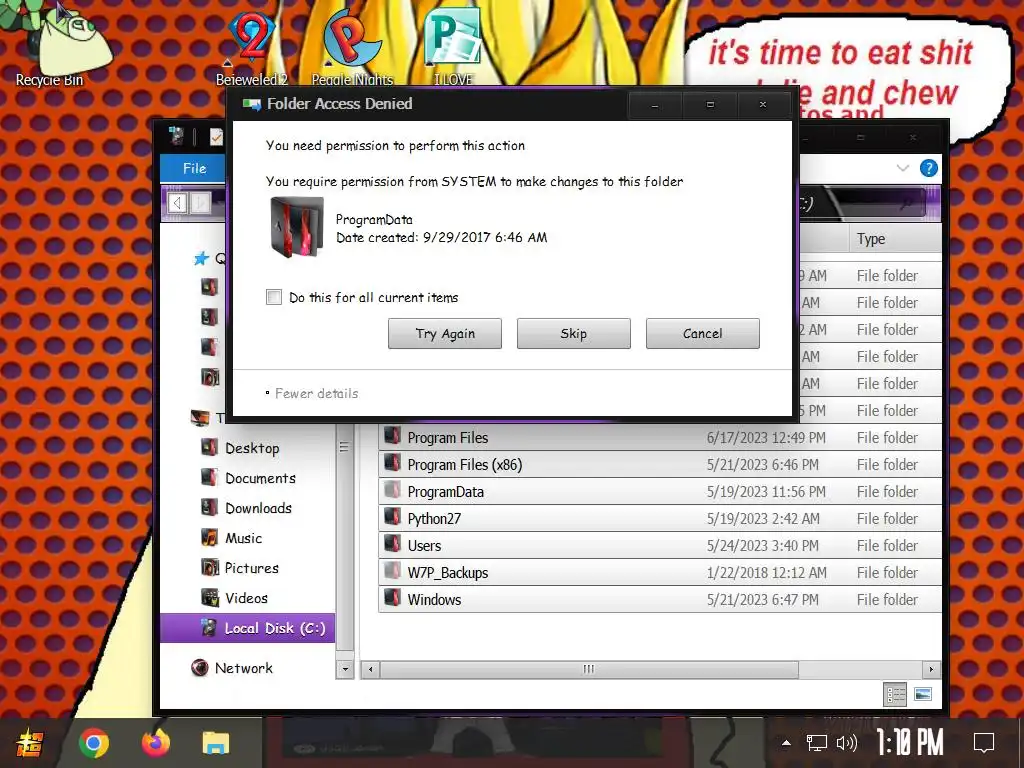The image size is (1024, 768).
Task: Launch Firefox from the taskbar
Action: [x=155, y=743]
